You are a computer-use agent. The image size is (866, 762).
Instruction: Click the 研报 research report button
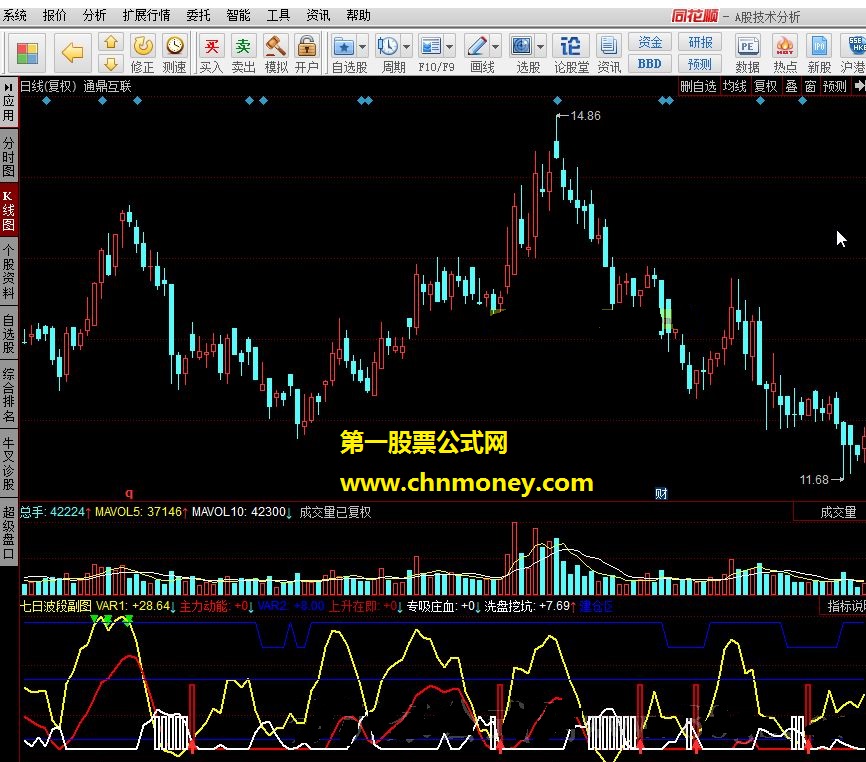[x=700, y=42]
